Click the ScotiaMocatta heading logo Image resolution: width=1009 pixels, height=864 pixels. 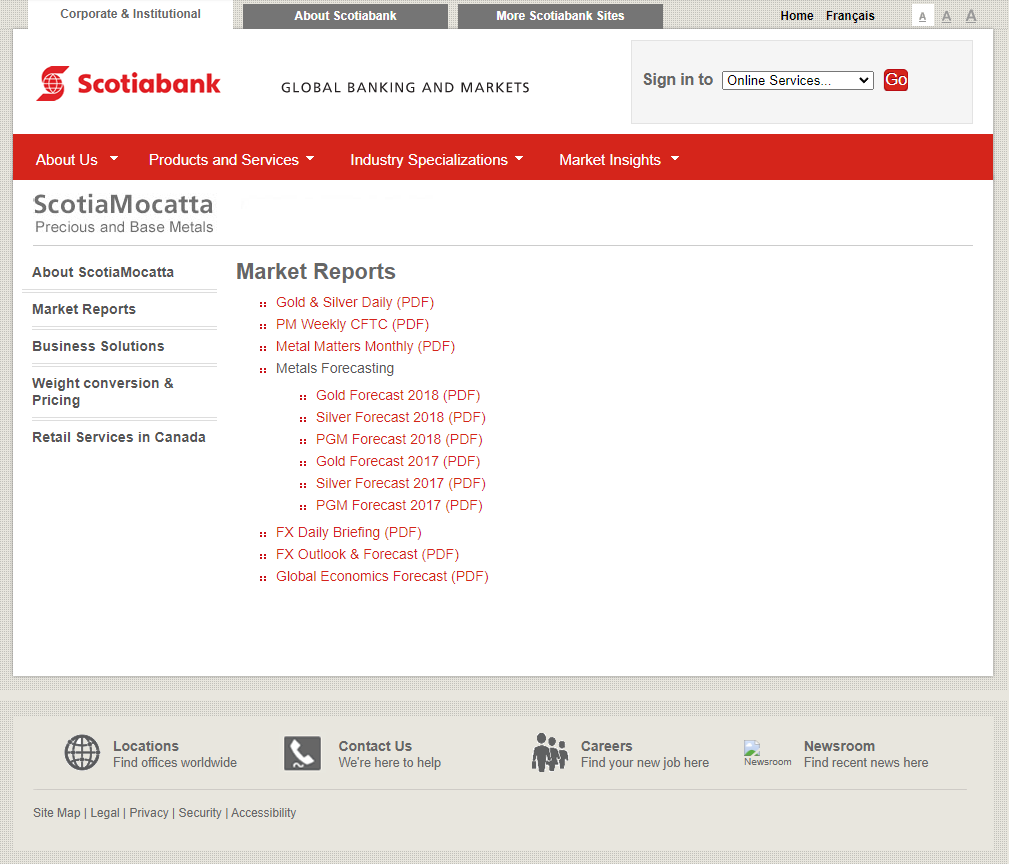123,213
